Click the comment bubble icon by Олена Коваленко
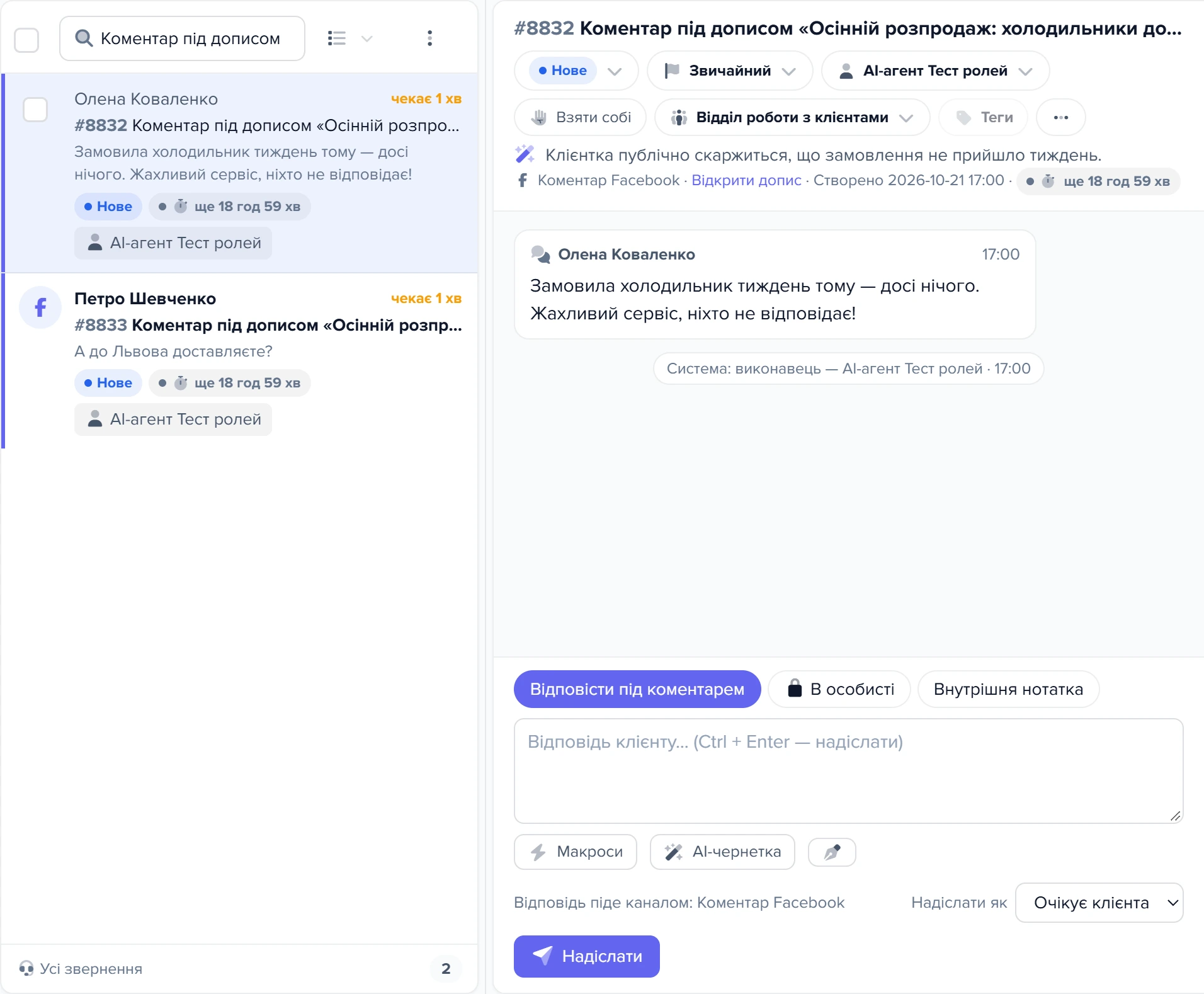 [541, 254]
